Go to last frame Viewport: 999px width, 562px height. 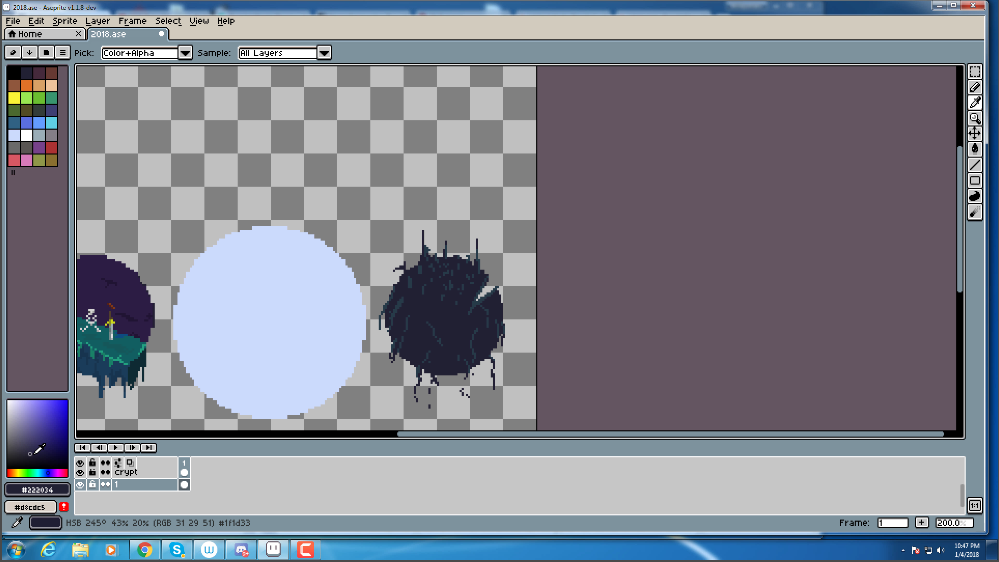click(148, 447)
